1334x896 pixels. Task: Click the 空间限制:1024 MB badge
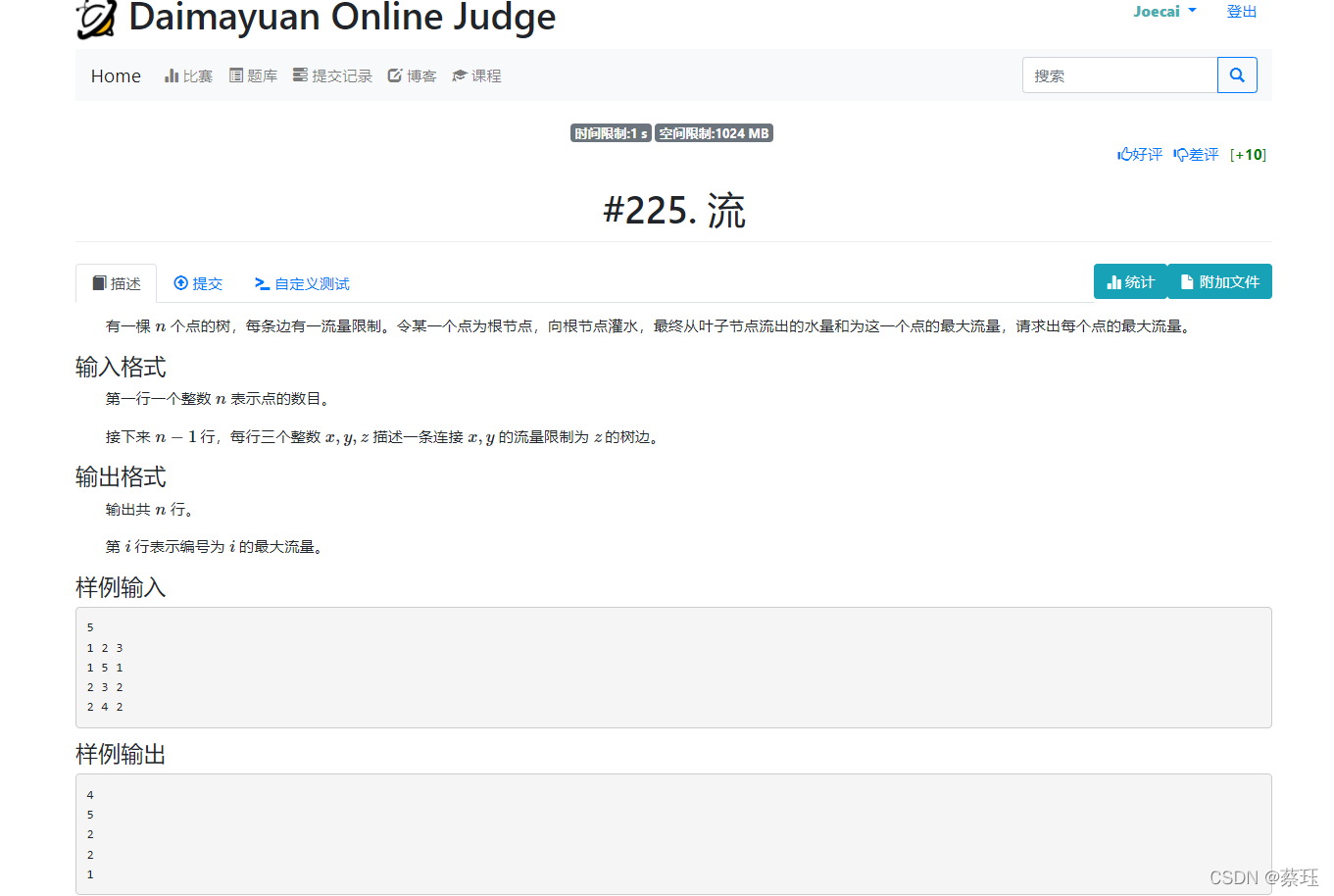tap(714, 133)
